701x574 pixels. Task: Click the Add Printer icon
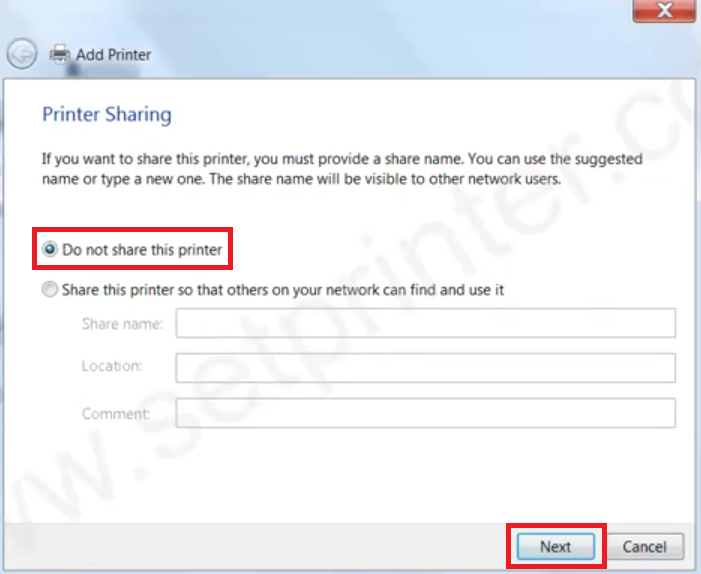point(59,54)
